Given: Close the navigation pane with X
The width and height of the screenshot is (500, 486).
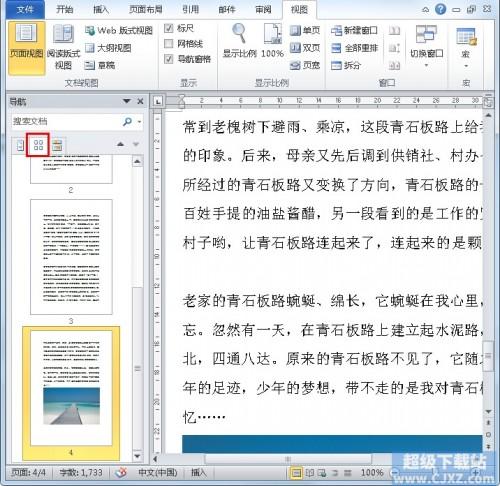Looking at the screenshot, I should [x=141, y=101].
